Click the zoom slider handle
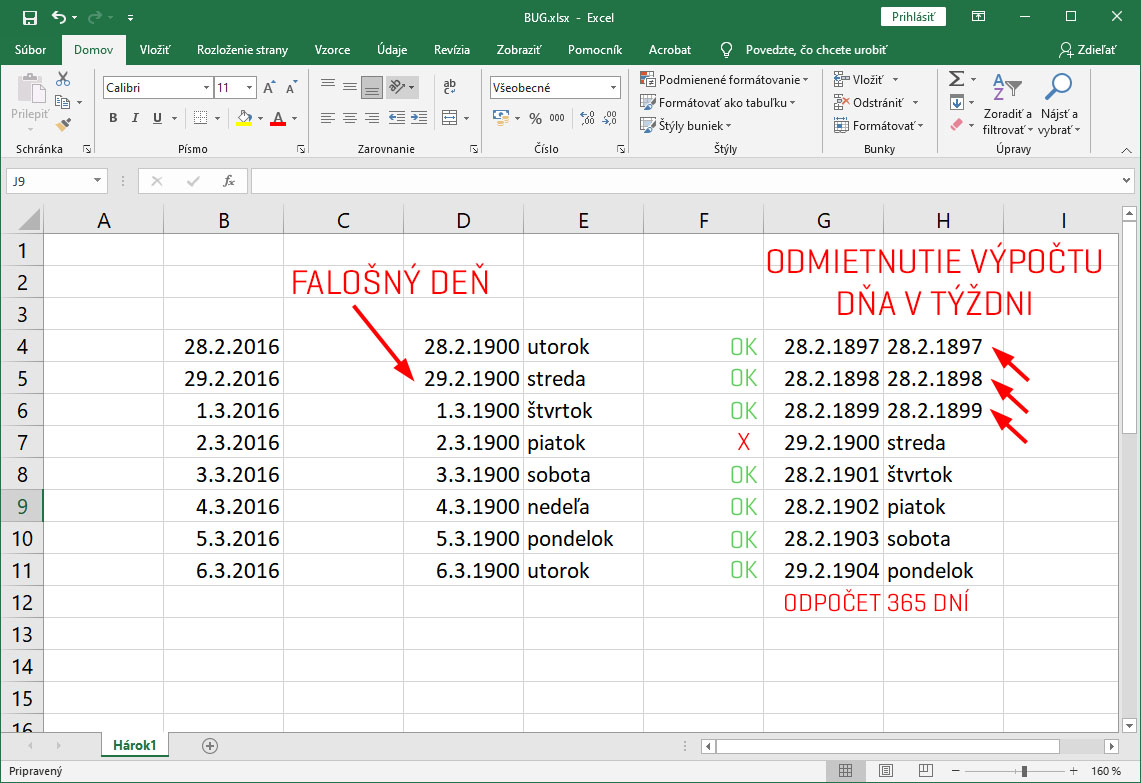Image resolution: width=1141 pixels, height=783 pixels. (1023, 771)
